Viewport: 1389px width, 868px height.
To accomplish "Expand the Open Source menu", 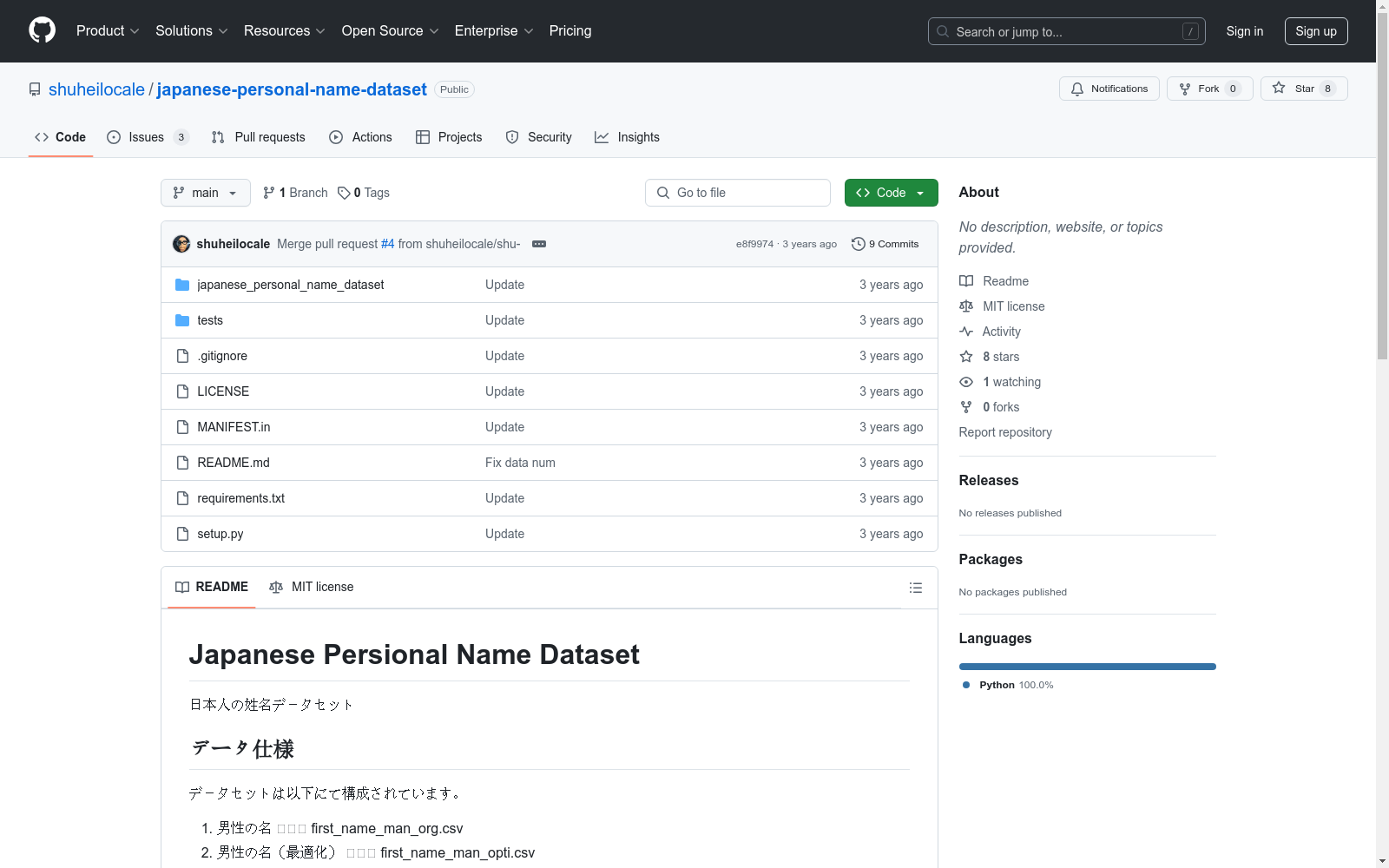I will pos(391,30).
